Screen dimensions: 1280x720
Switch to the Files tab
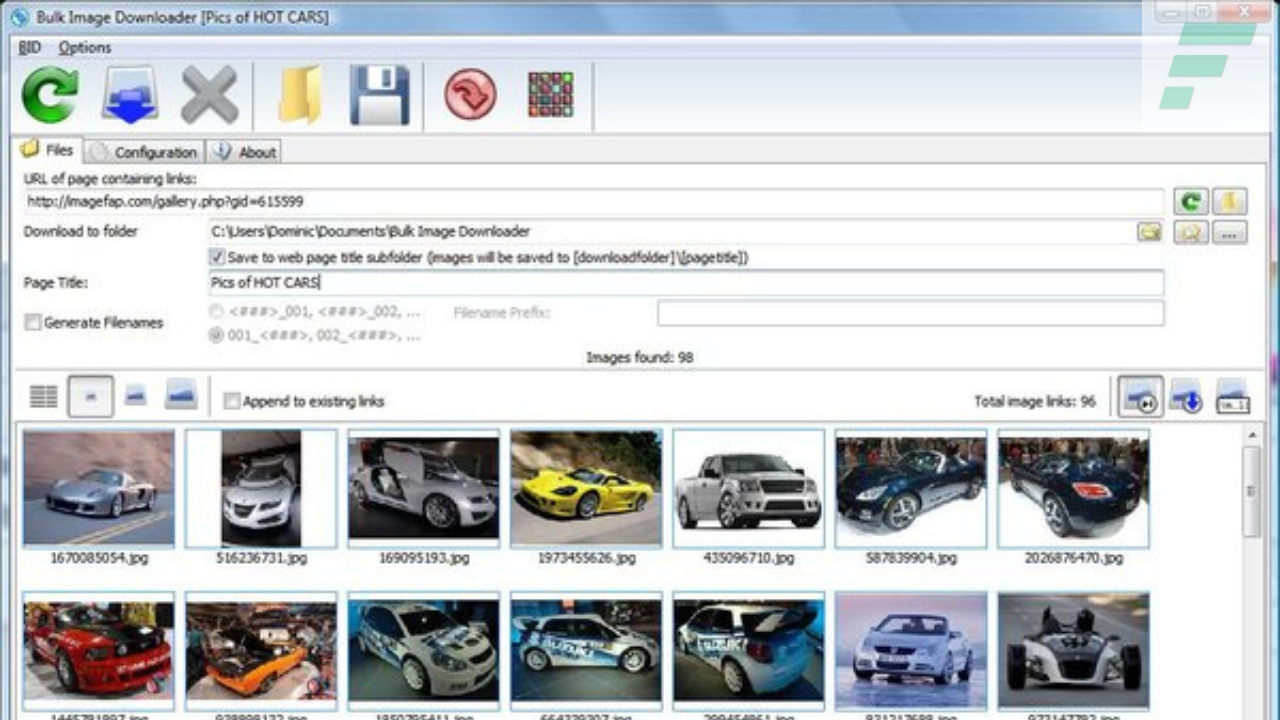pos(47,150)
